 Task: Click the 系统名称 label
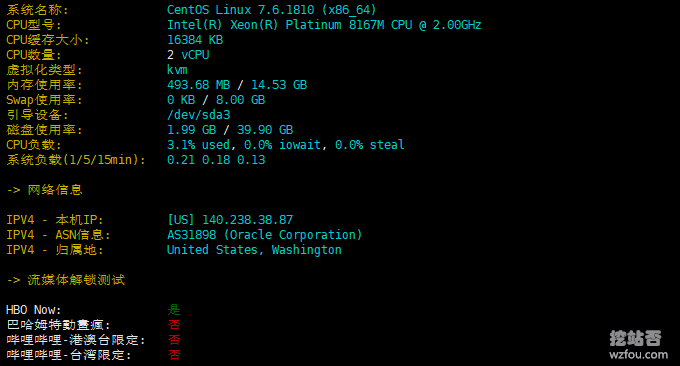point(37,10)
